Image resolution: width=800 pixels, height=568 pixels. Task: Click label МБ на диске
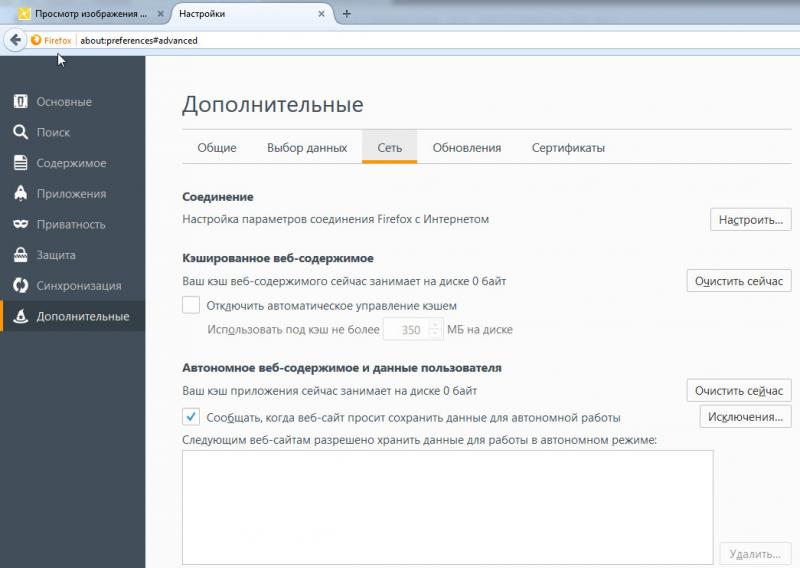coord(480,330)
